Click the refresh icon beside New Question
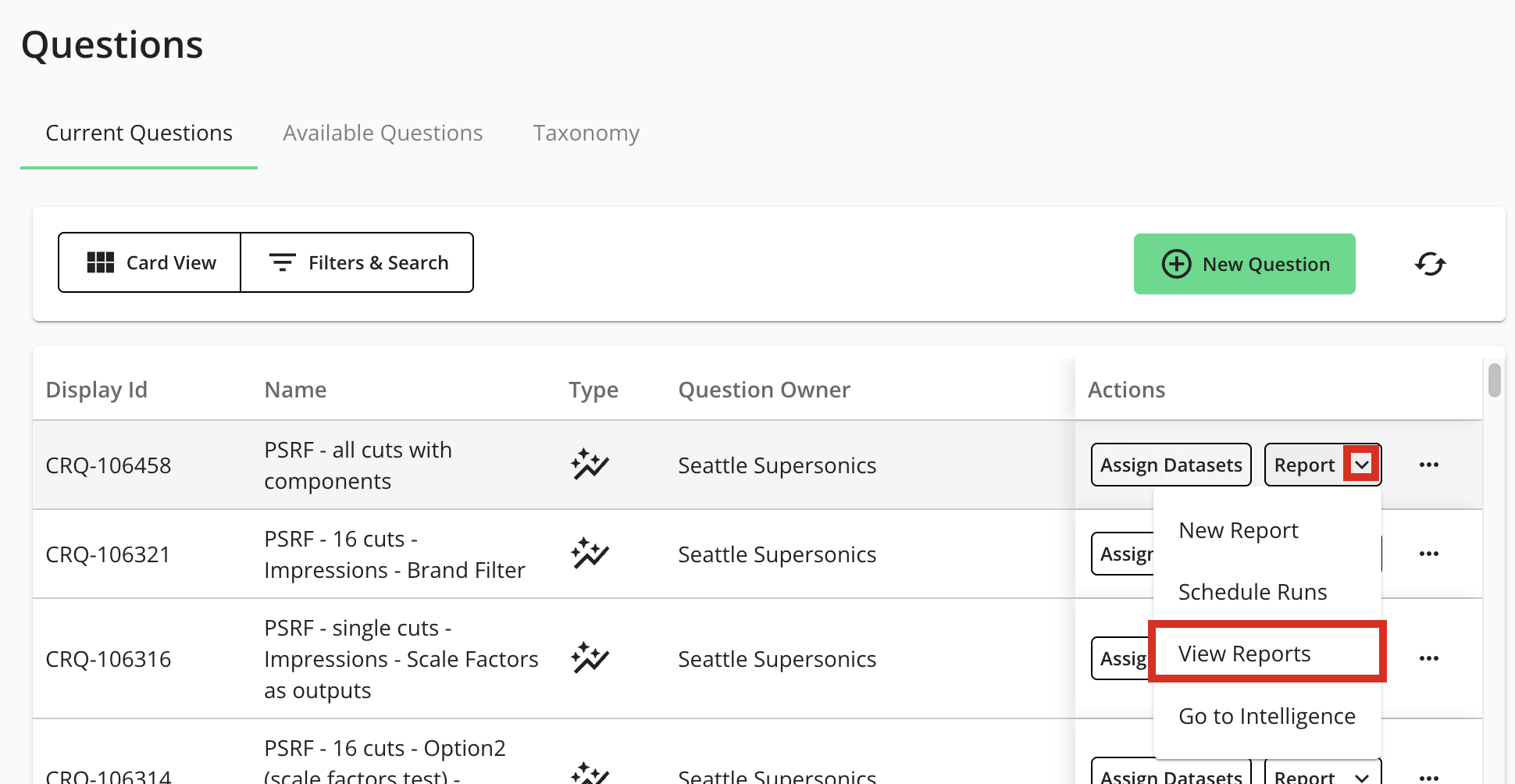The width and height of the screenshot is (1515, 784). (x=1430, y=264)
